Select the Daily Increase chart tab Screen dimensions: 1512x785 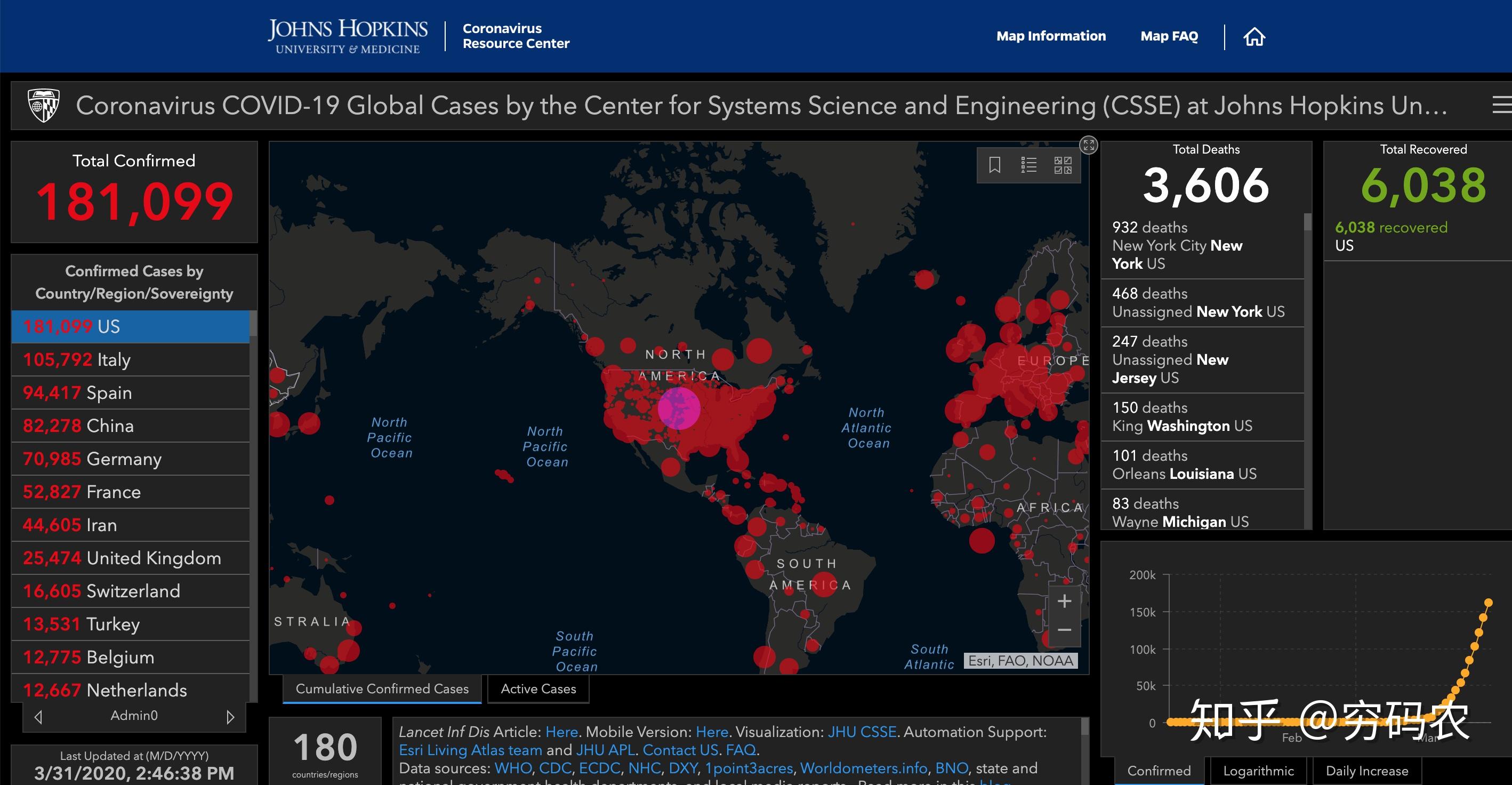coord(1367,771)
